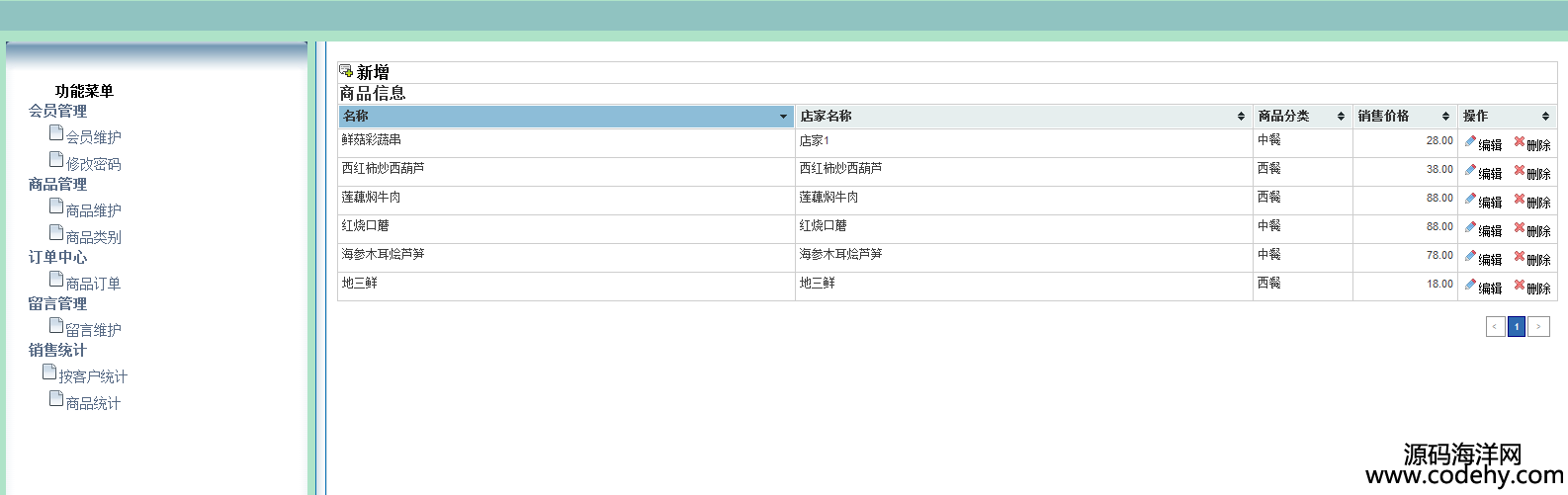The image size is (1568, 495).
Task: Click edit pencil icon for 莲藕焖牛肉
Action: (1470, 200)
